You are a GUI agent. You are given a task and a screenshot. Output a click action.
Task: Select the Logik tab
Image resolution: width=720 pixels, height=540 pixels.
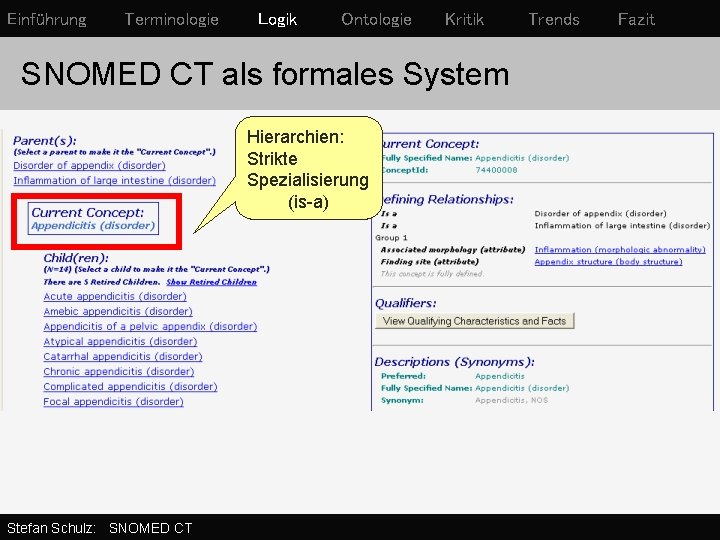(277, 19)
